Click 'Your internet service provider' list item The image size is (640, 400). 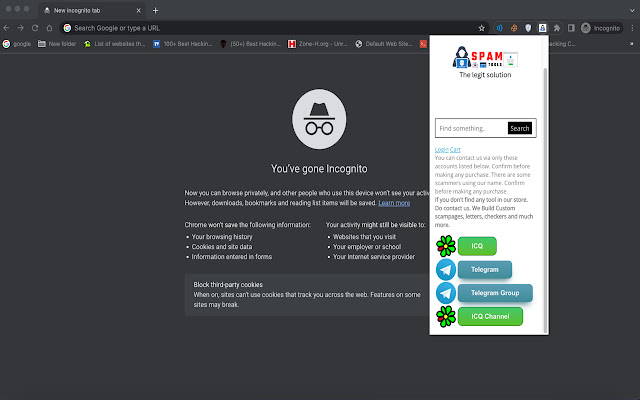pos(373,257)
